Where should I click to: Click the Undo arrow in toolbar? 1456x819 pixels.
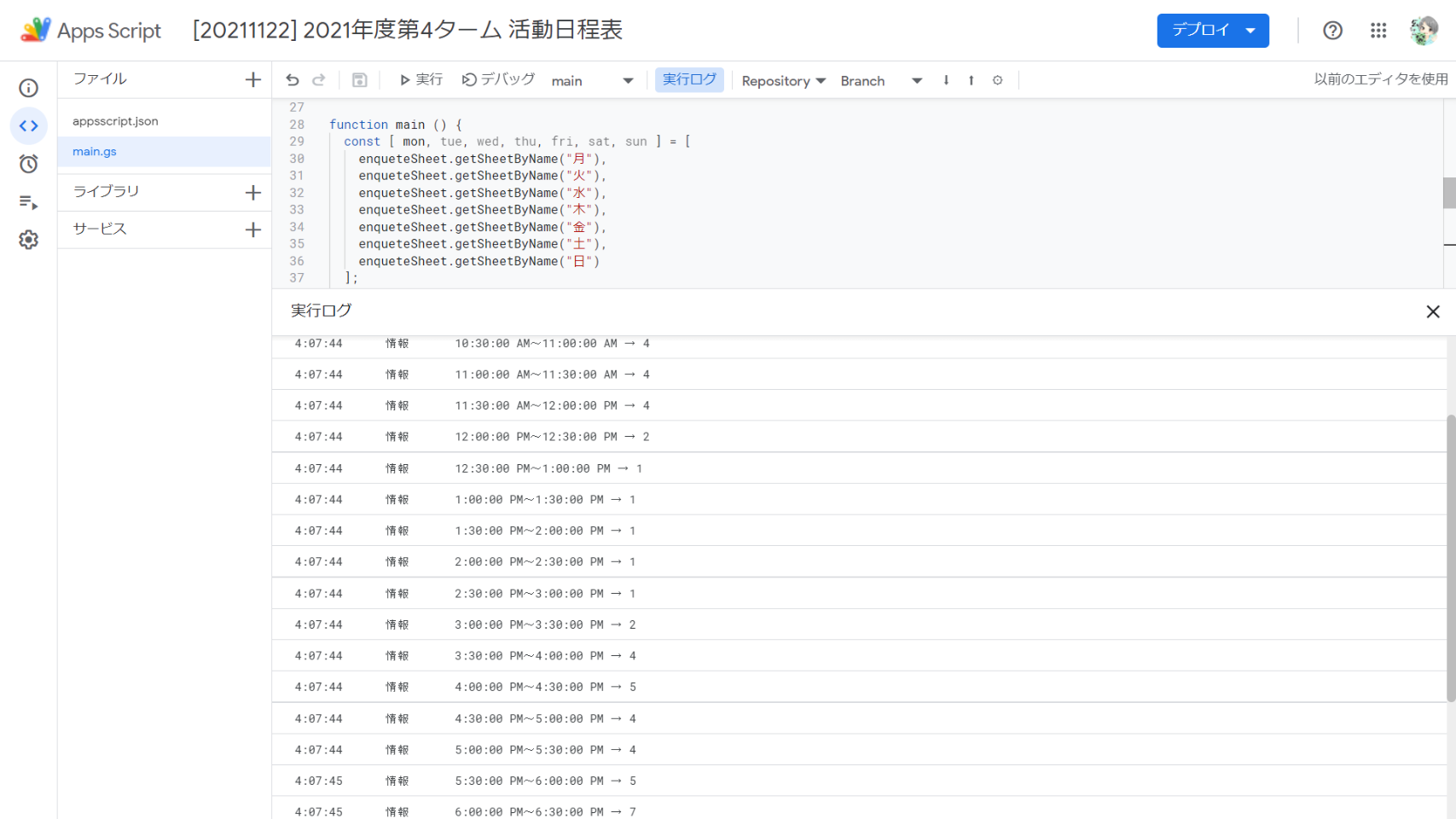point(293,80)
